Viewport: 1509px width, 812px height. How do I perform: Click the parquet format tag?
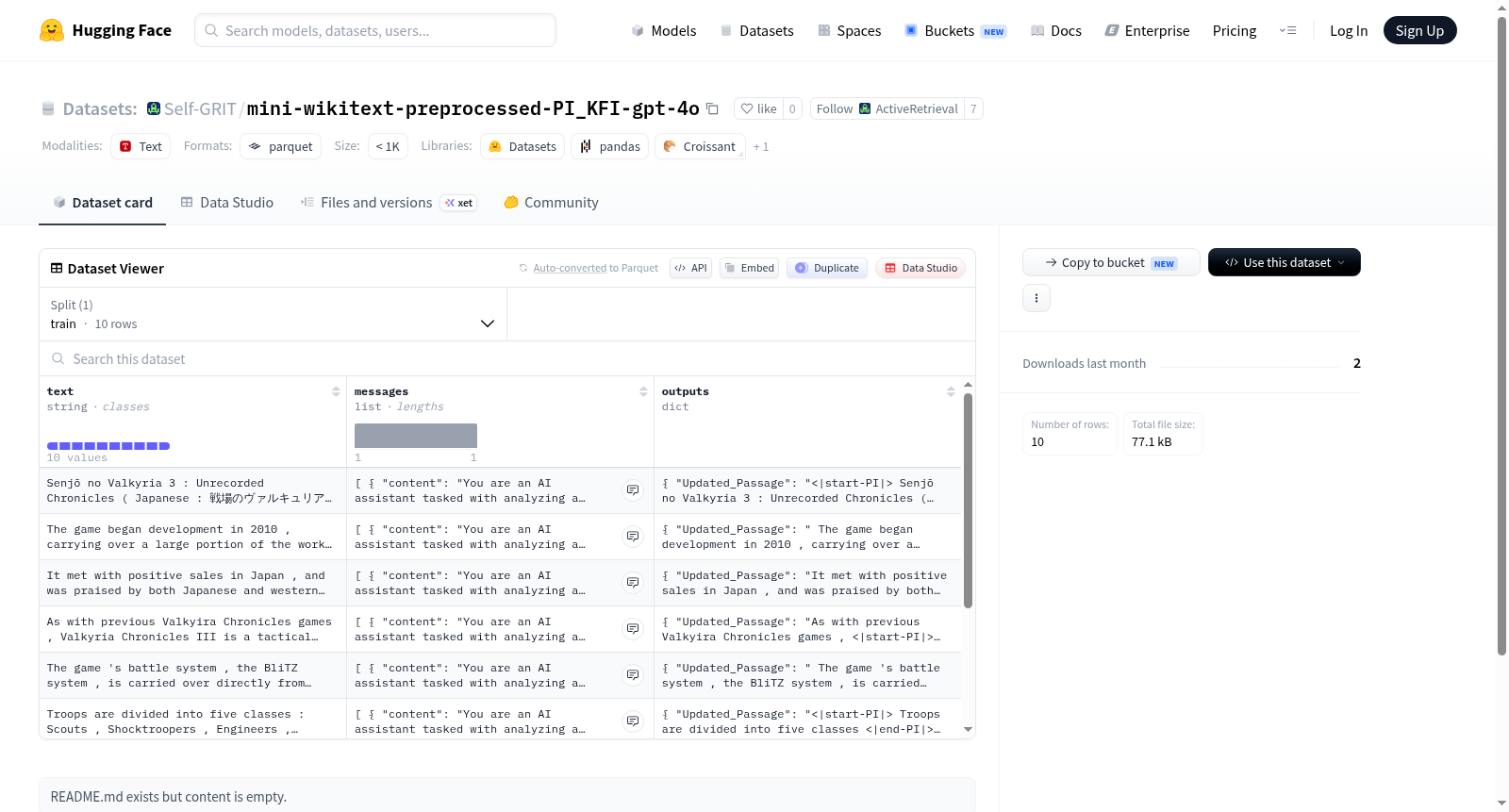pyautogui.click(x=280, y=146)
